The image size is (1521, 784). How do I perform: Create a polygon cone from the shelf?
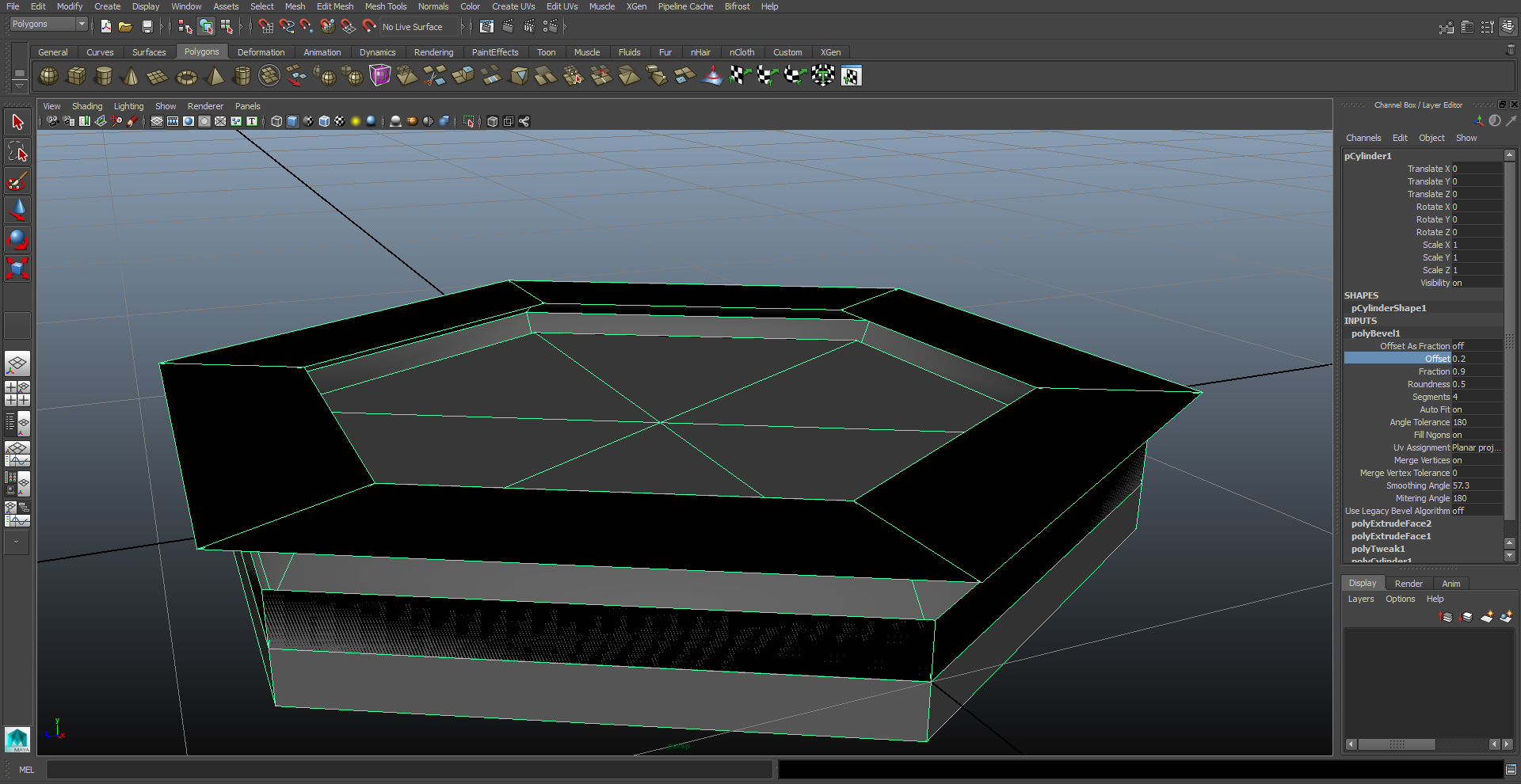coord(130,76)
